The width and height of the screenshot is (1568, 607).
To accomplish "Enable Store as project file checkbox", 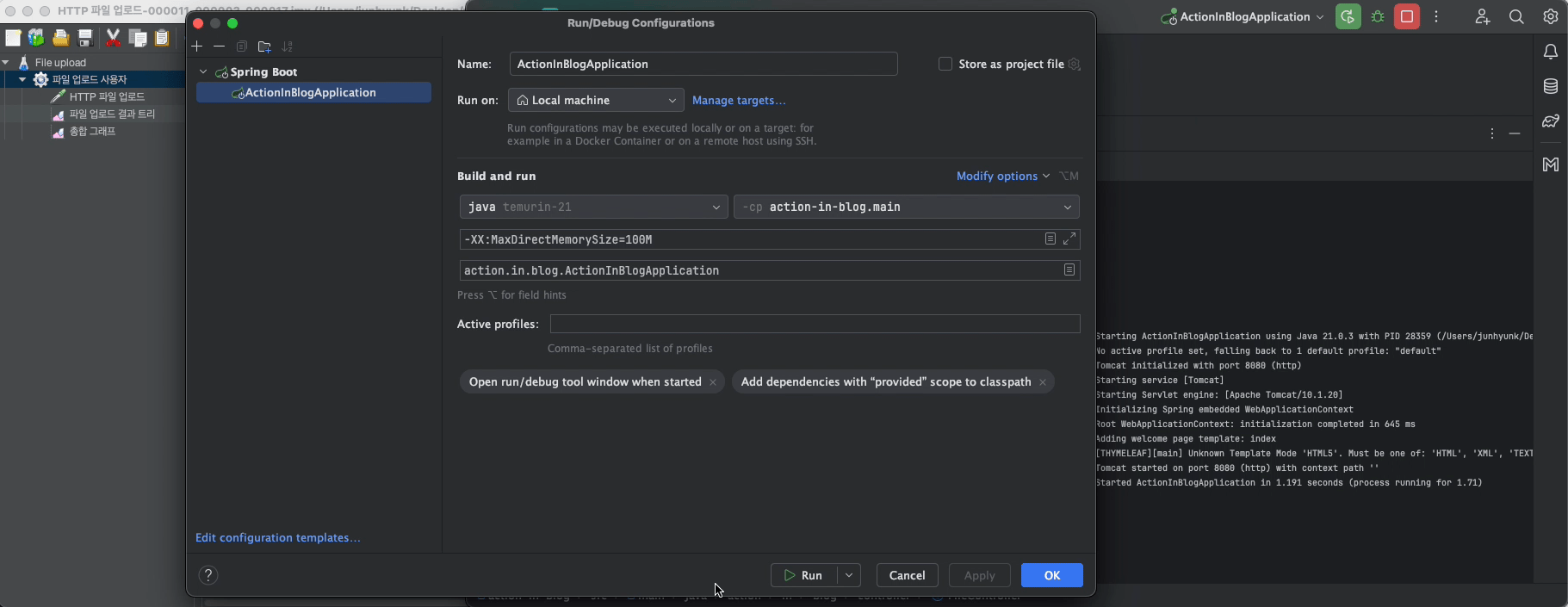I will click(x=945, y=64).
